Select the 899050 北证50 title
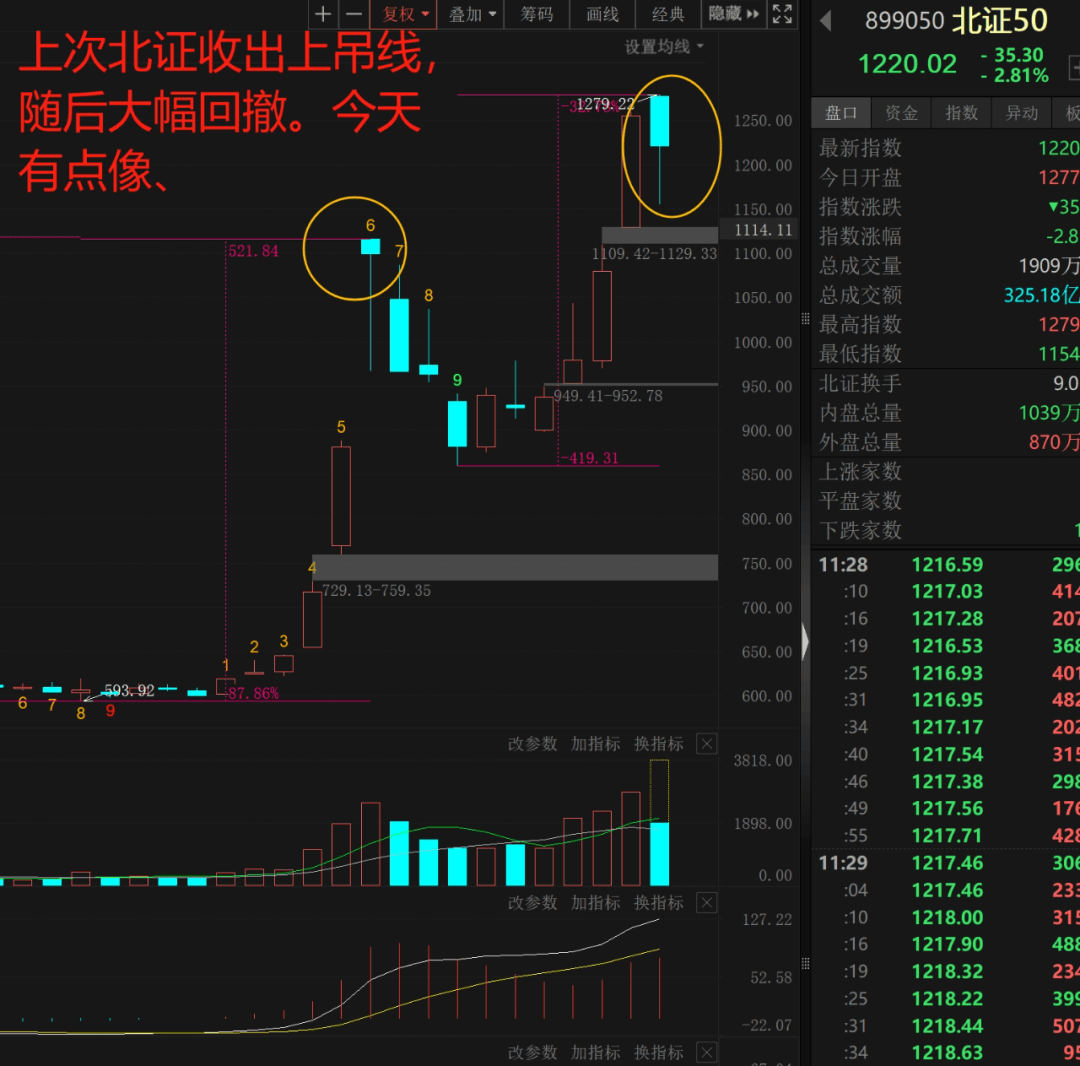 tap(956, 21)
